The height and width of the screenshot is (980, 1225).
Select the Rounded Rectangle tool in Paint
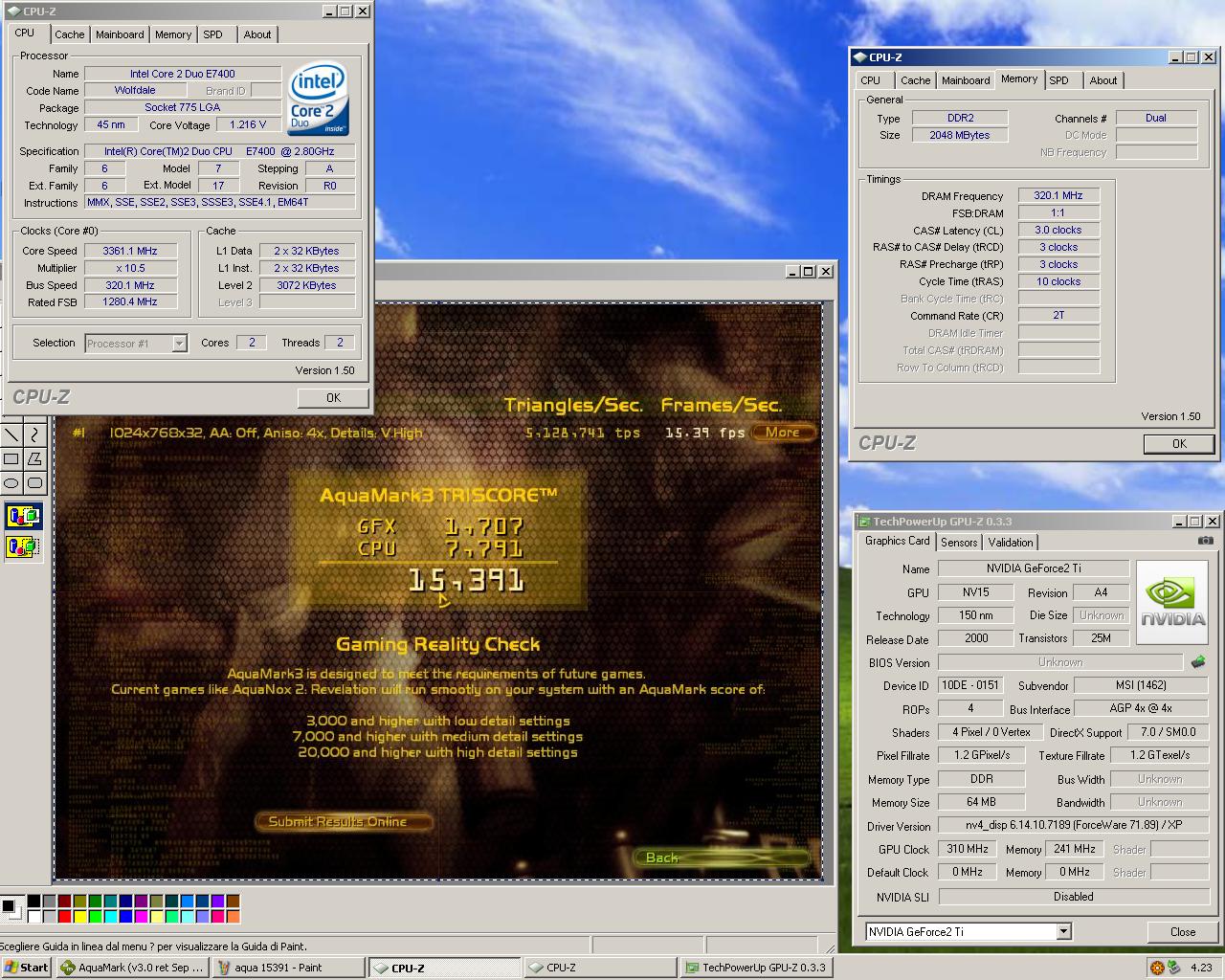34,482
